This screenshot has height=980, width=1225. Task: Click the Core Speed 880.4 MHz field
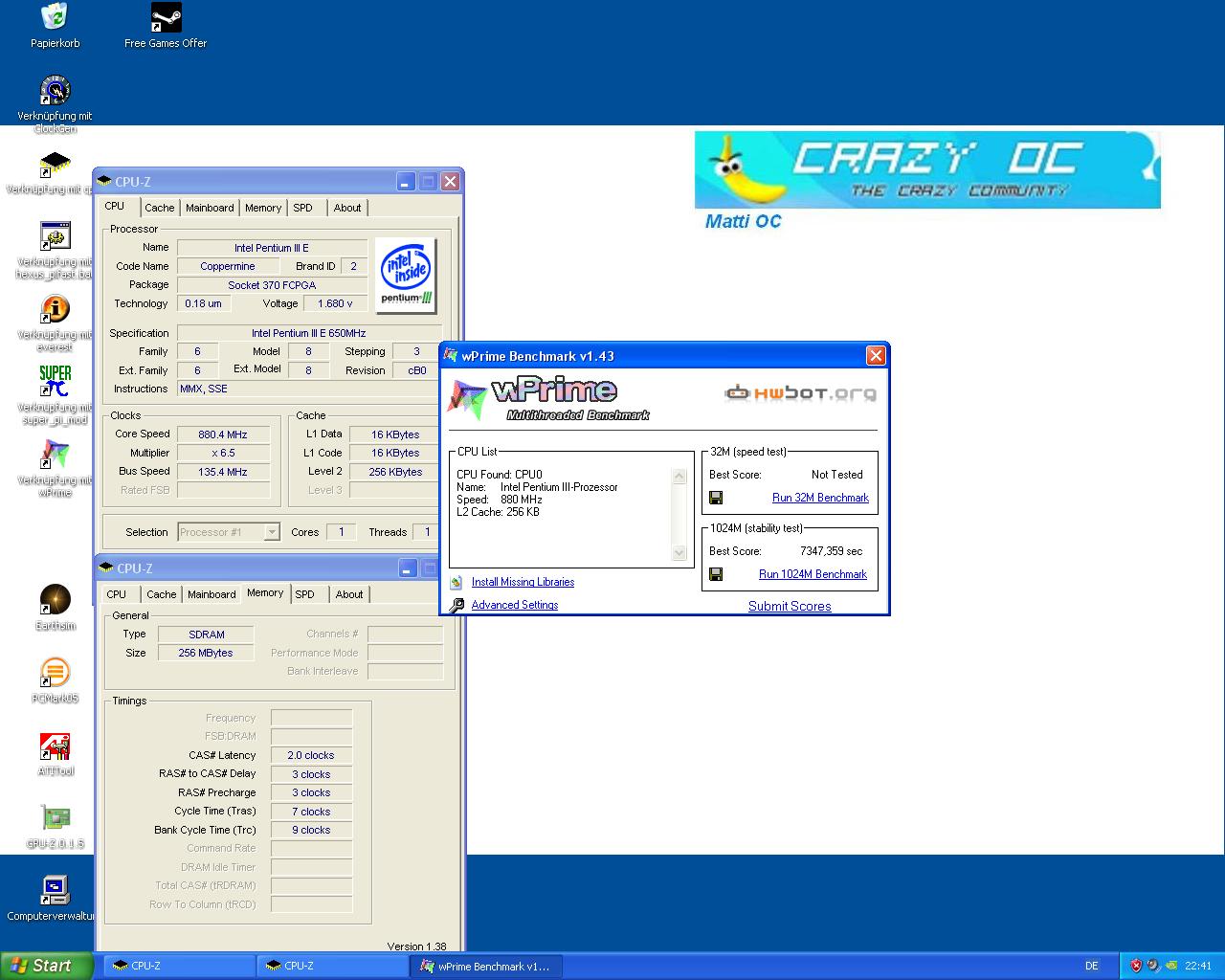(223, 434)
